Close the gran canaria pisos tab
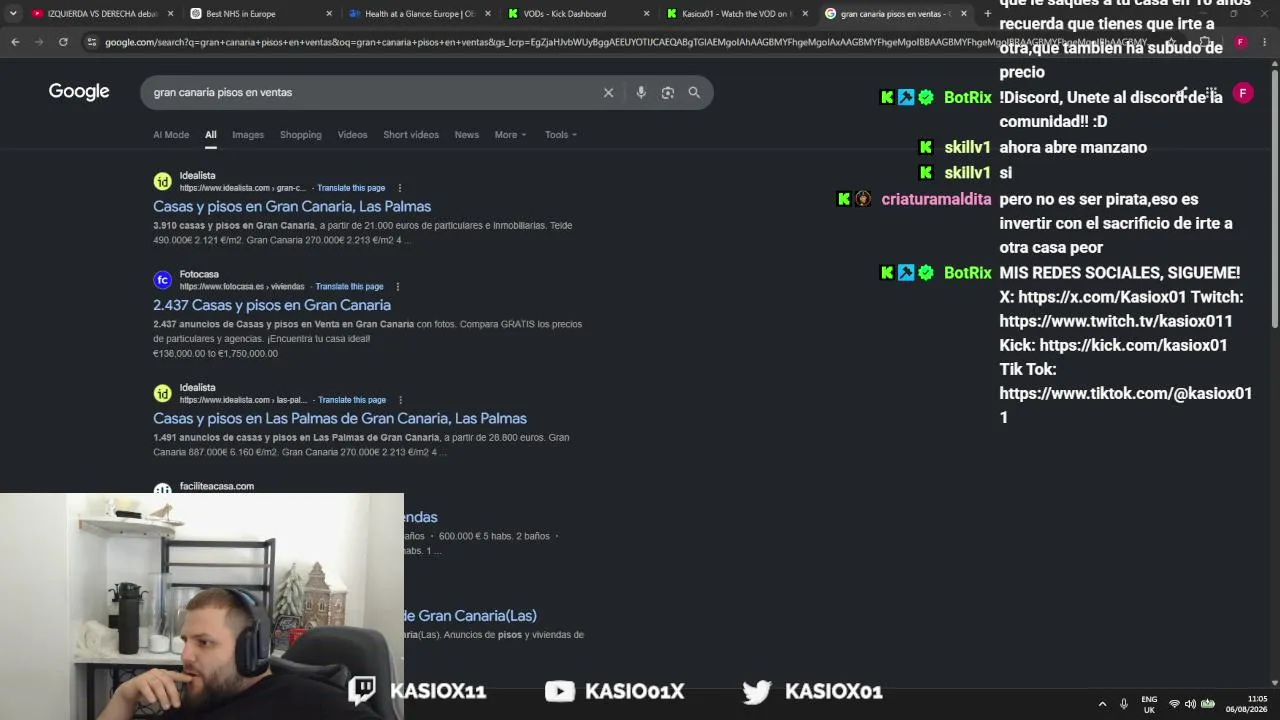This screenshot has height=720, width=1280. pos(964,14)
